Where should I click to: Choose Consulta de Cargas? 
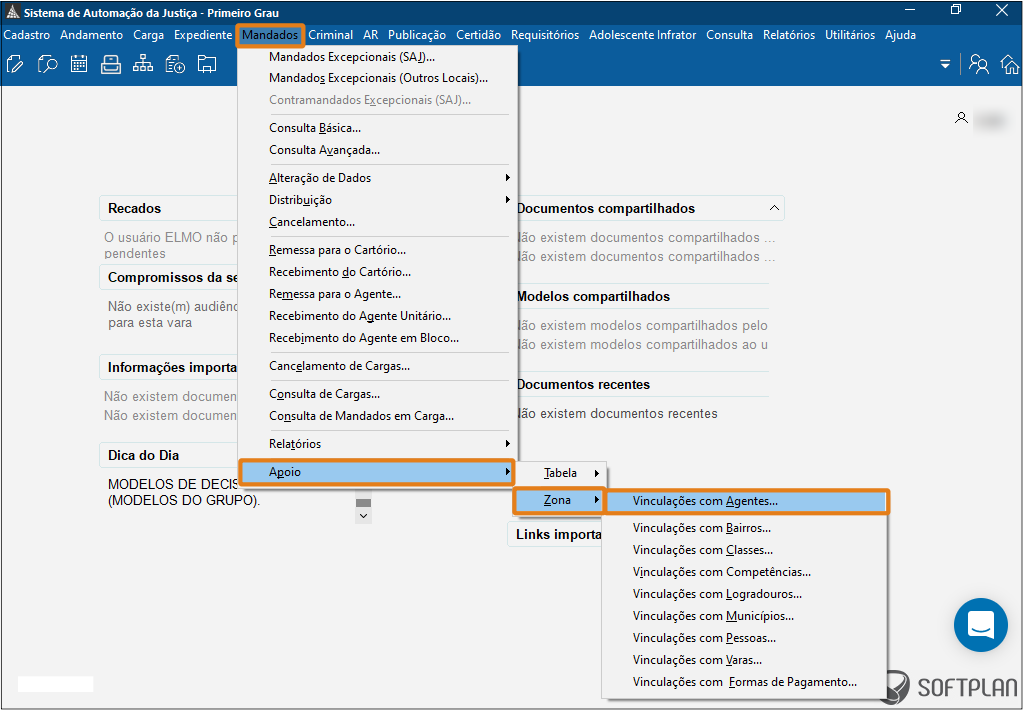pos(377,394)
